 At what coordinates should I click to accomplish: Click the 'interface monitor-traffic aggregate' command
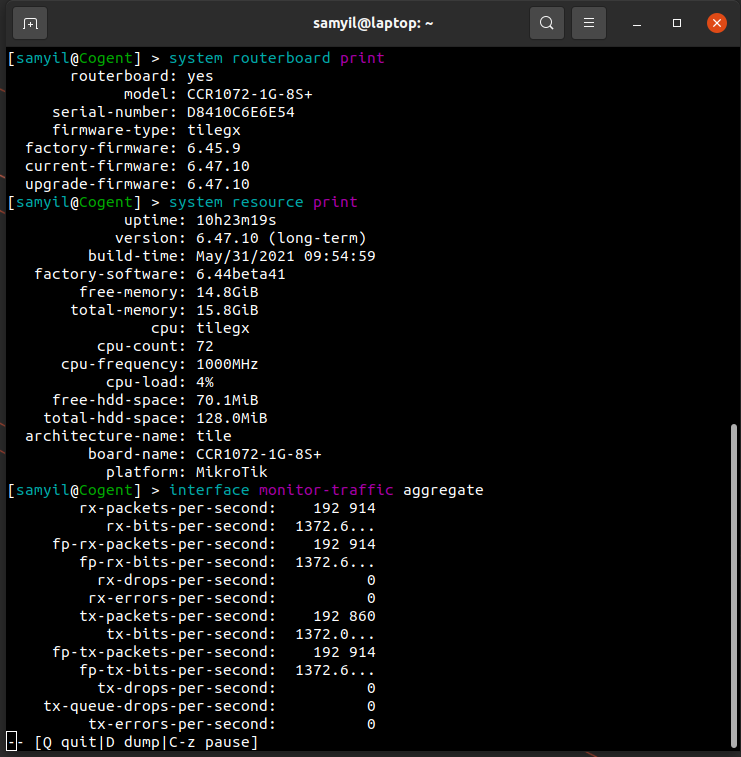(x=326, y=490)
